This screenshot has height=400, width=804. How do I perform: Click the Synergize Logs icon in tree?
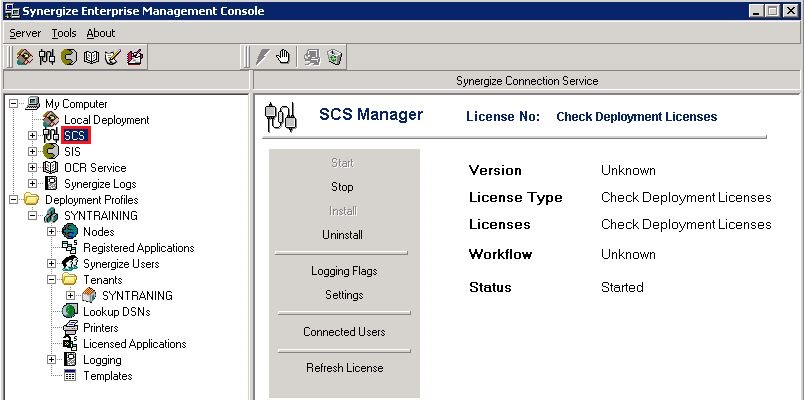[x=51, y=184]
